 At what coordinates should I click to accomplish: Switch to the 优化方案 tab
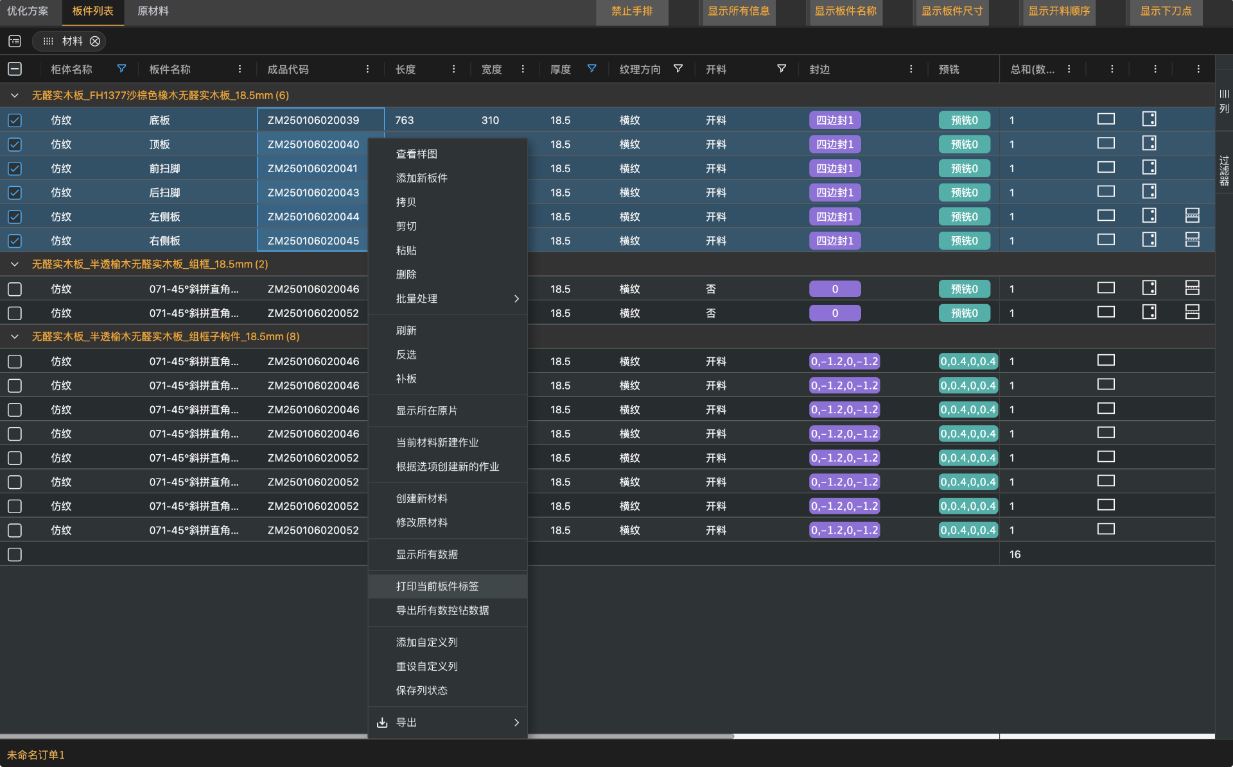pyautogui.click(x=28, y=11)
